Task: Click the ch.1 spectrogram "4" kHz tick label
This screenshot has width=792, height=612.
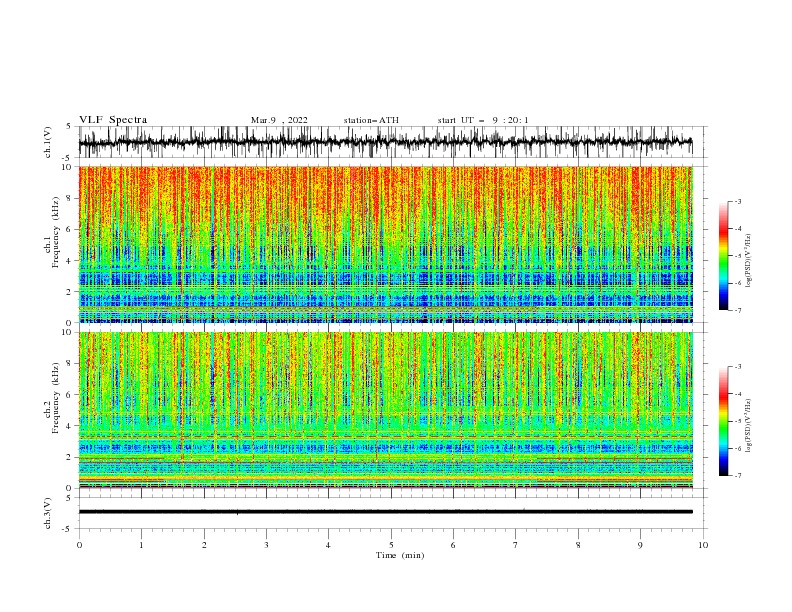Action: tap(69, 261)
